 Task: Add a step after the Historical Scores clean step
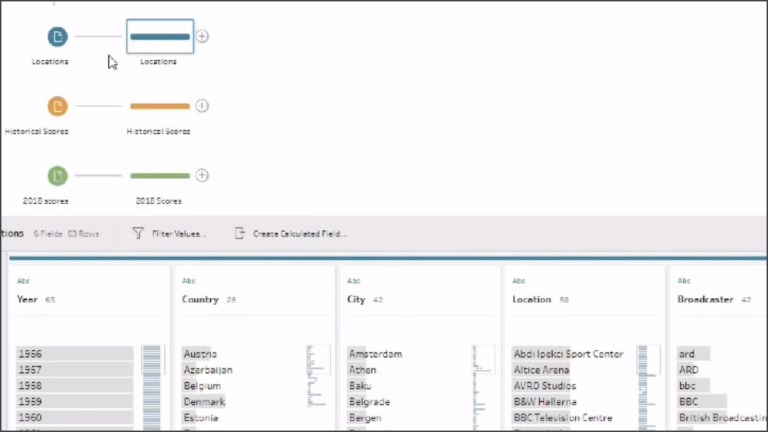[x=202, y=106]
